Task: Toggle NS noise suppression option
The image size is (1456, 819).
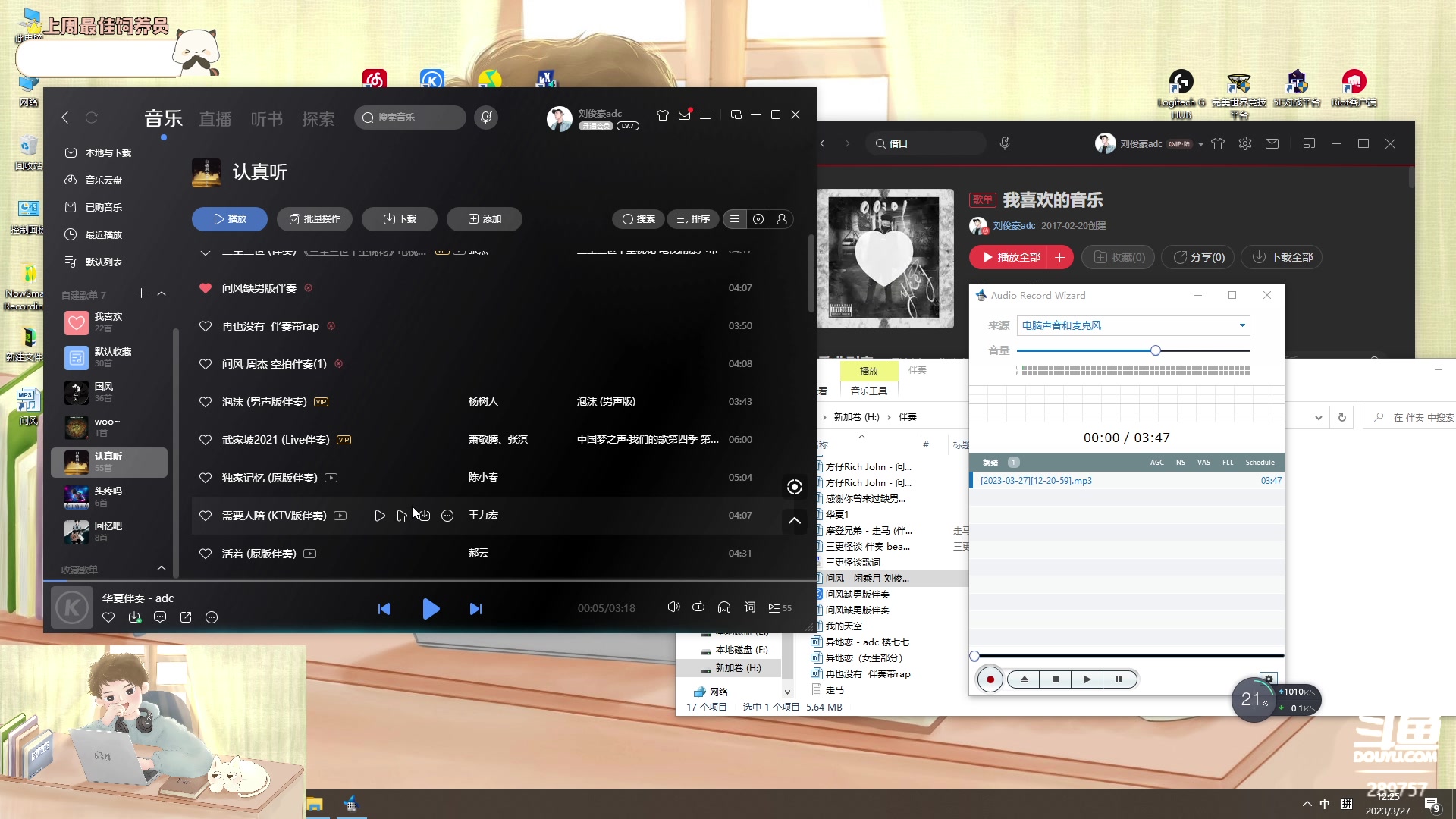Action: point(1180,462)
